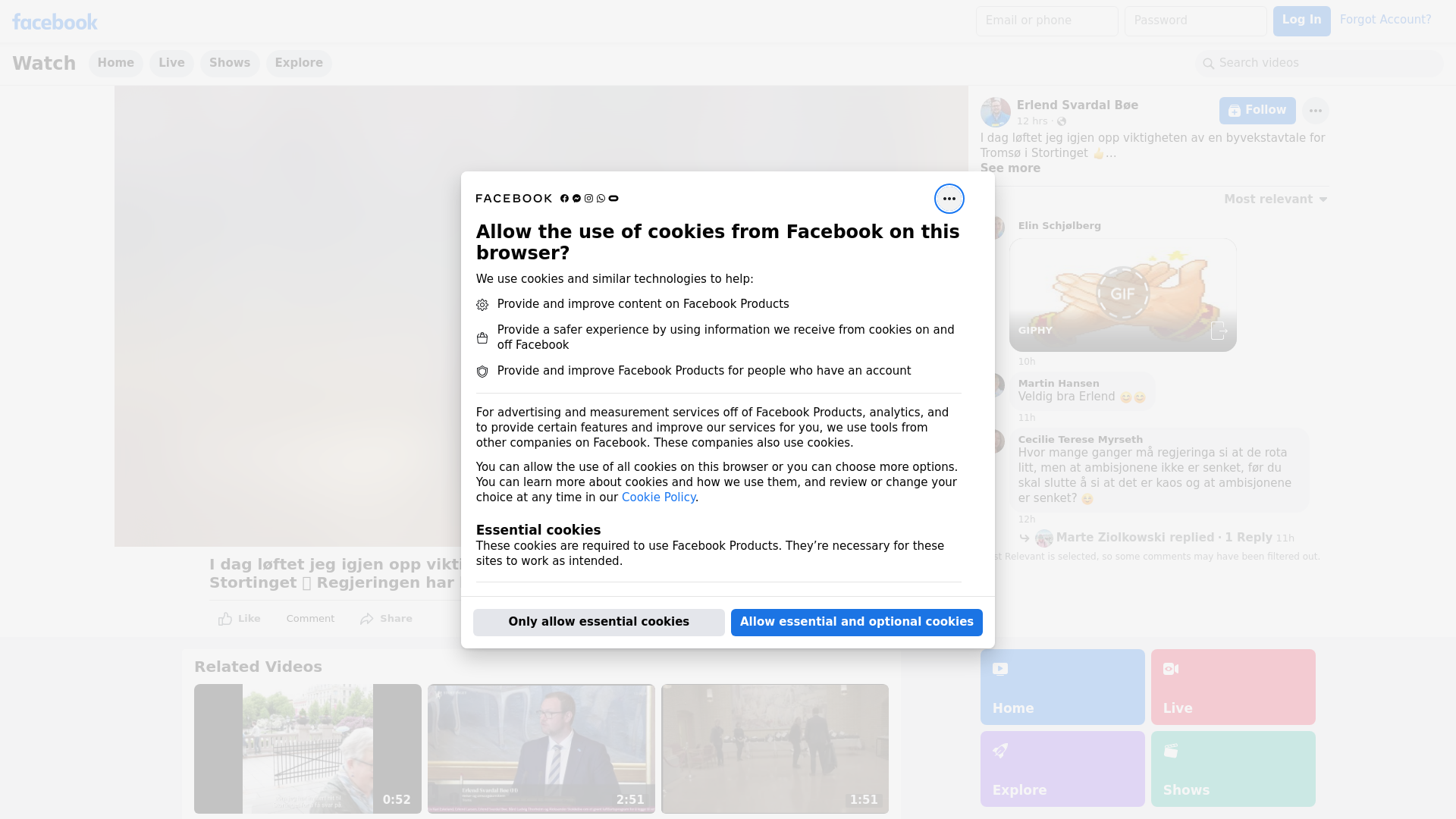Click the 10h timestamp under GIF comment

pos(1026,362)
